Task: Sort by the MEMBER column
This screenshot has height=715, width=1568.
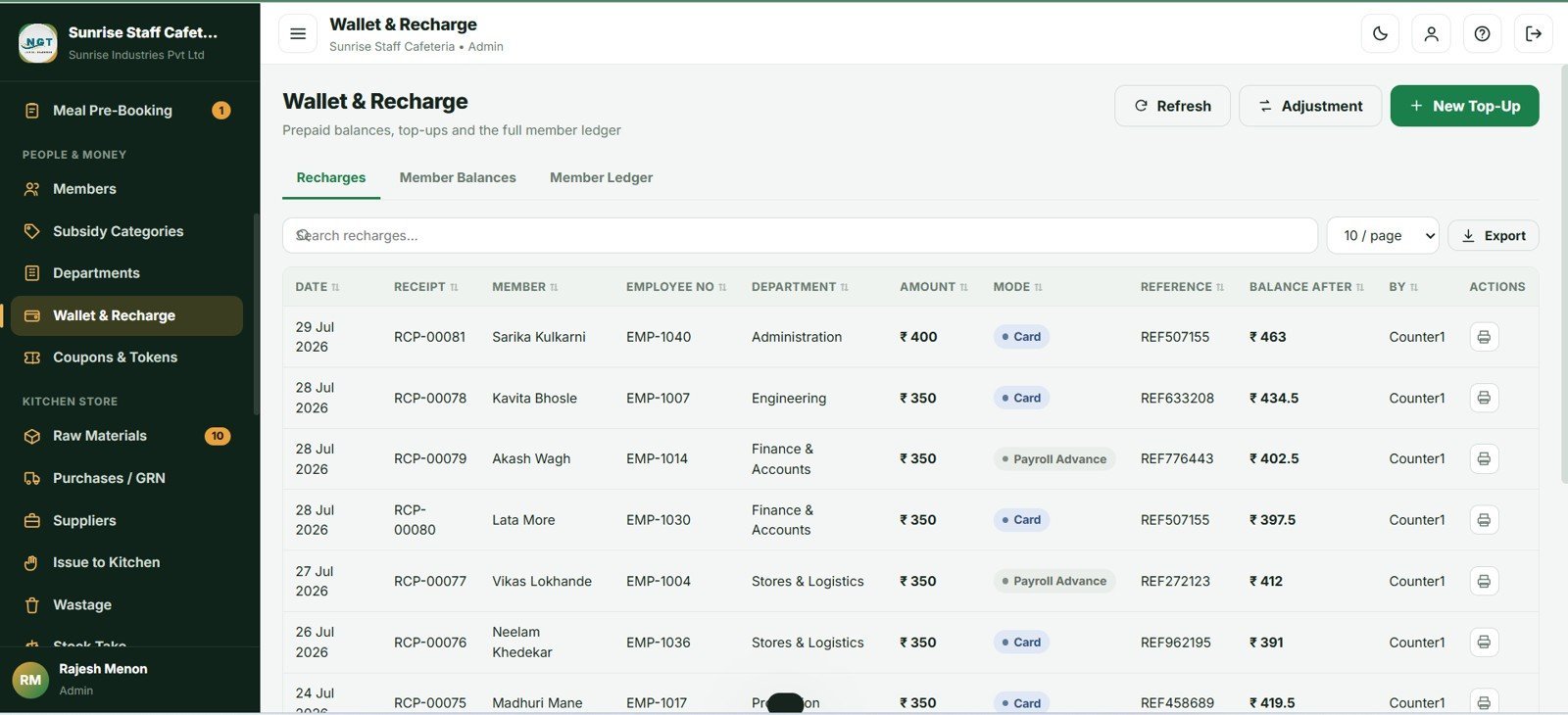Action: [525, 287]
